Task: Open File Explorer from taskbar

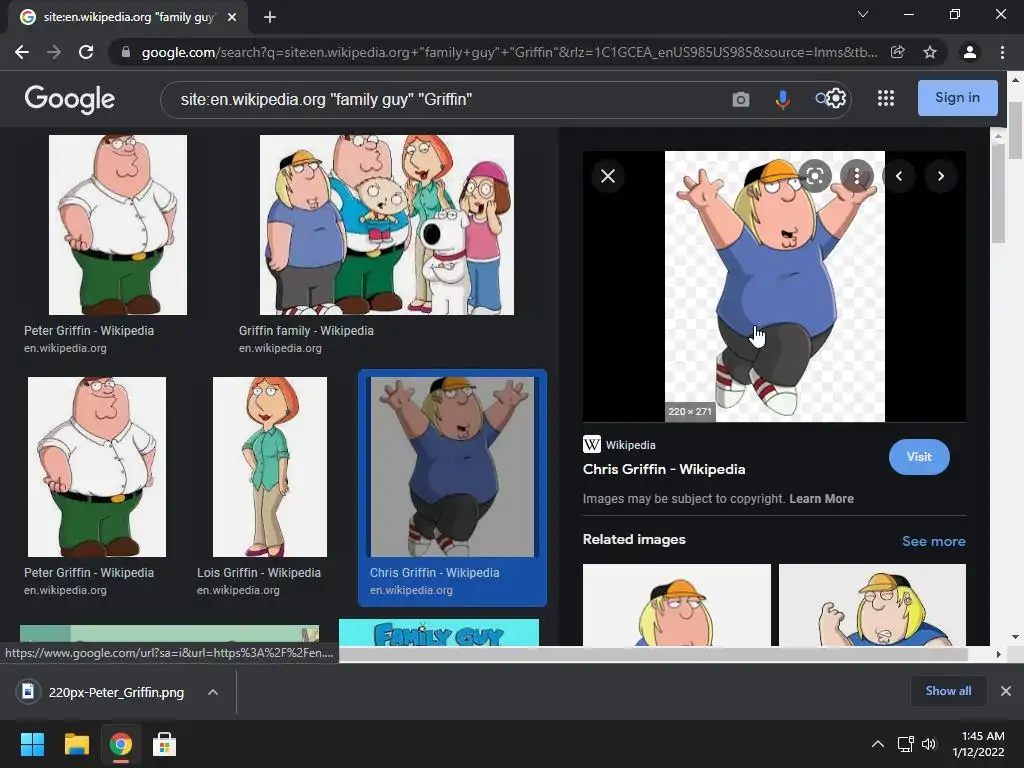Action: 76,744
